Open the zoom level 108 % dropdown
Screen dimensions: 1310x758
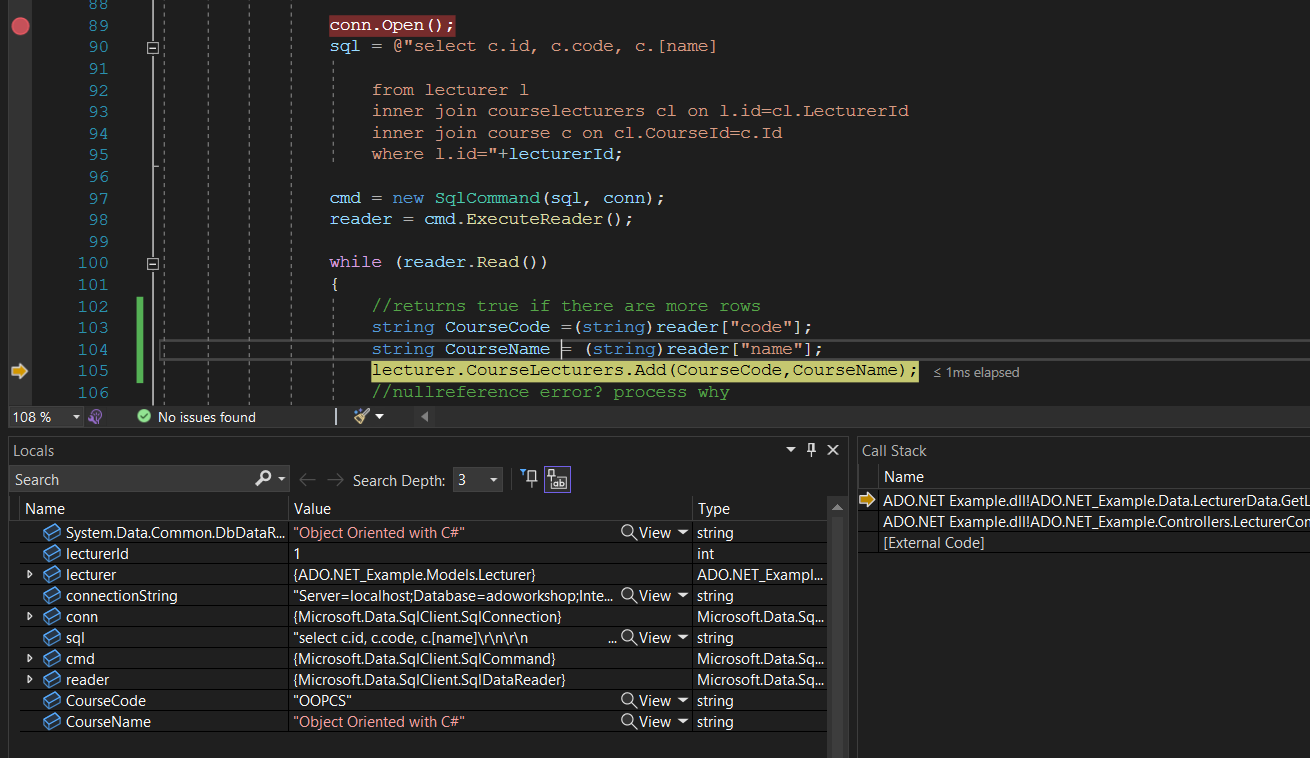coord(75,417)
